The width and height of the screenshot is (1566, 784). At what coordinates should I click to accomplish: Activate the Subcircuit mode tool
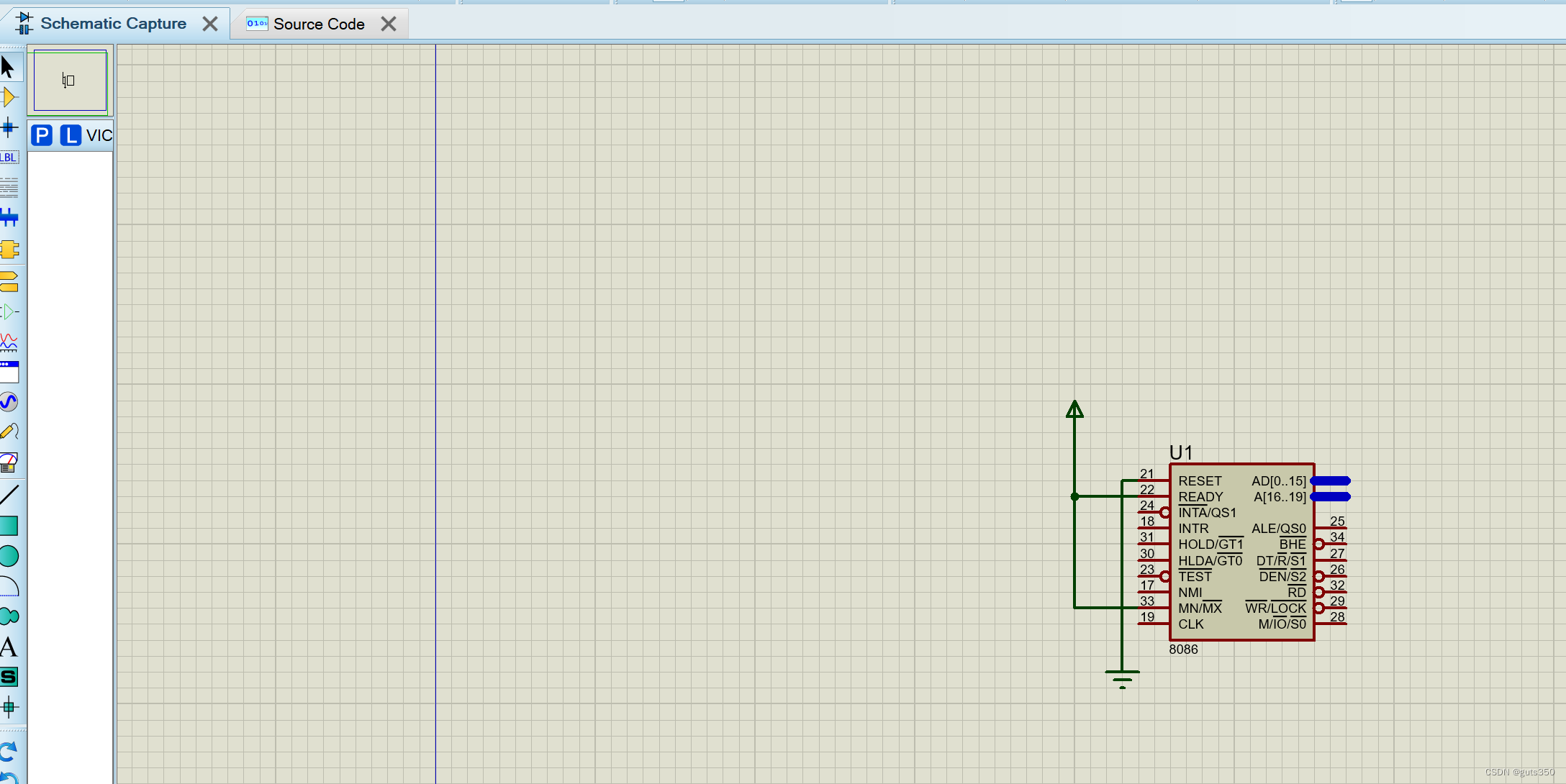click(x=9, y=250)
